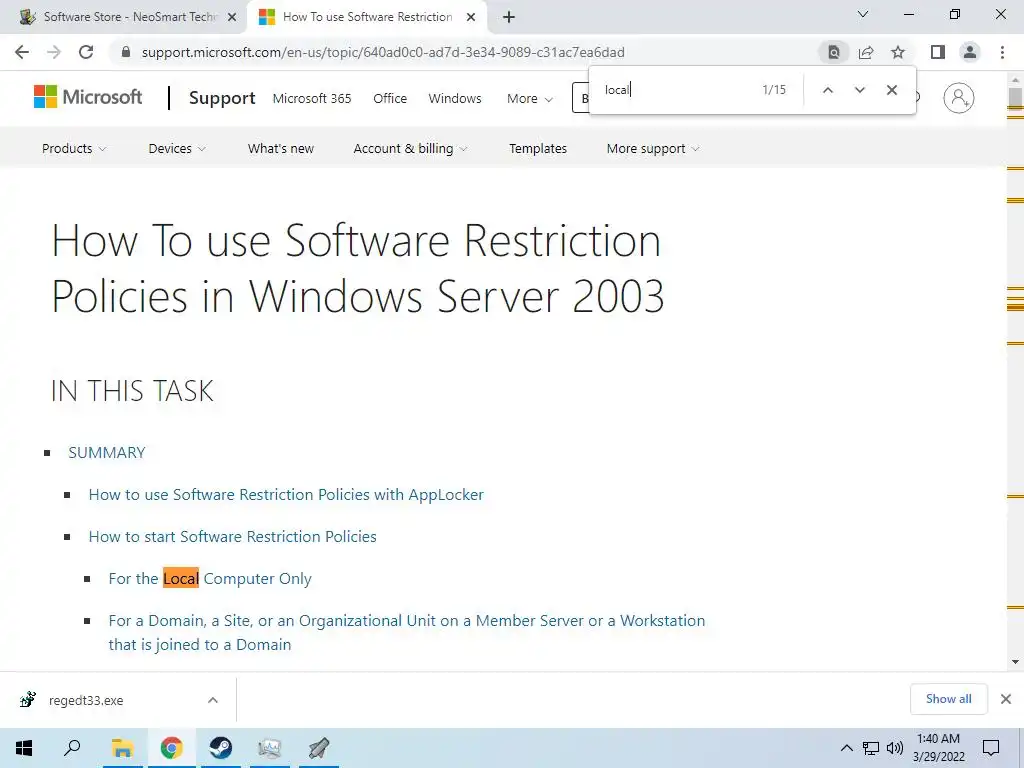This screenshot has height=768, width=1024.
Task: Expand Account & billing dropdown
Action: coord(410,148)
